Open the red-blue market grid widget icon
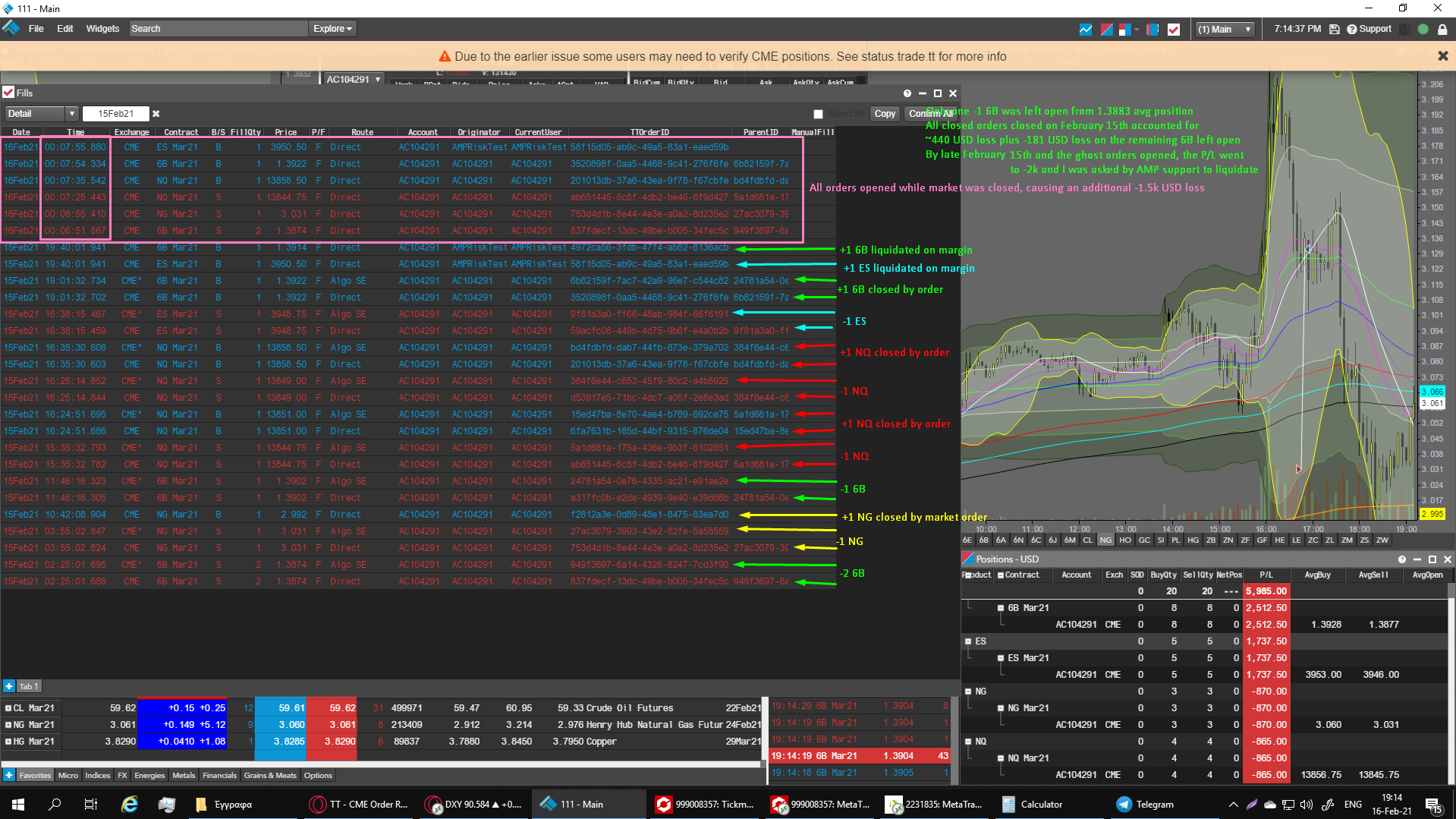The width and height of the screenshot is (1456, 819). click(x=1124, y=30)
